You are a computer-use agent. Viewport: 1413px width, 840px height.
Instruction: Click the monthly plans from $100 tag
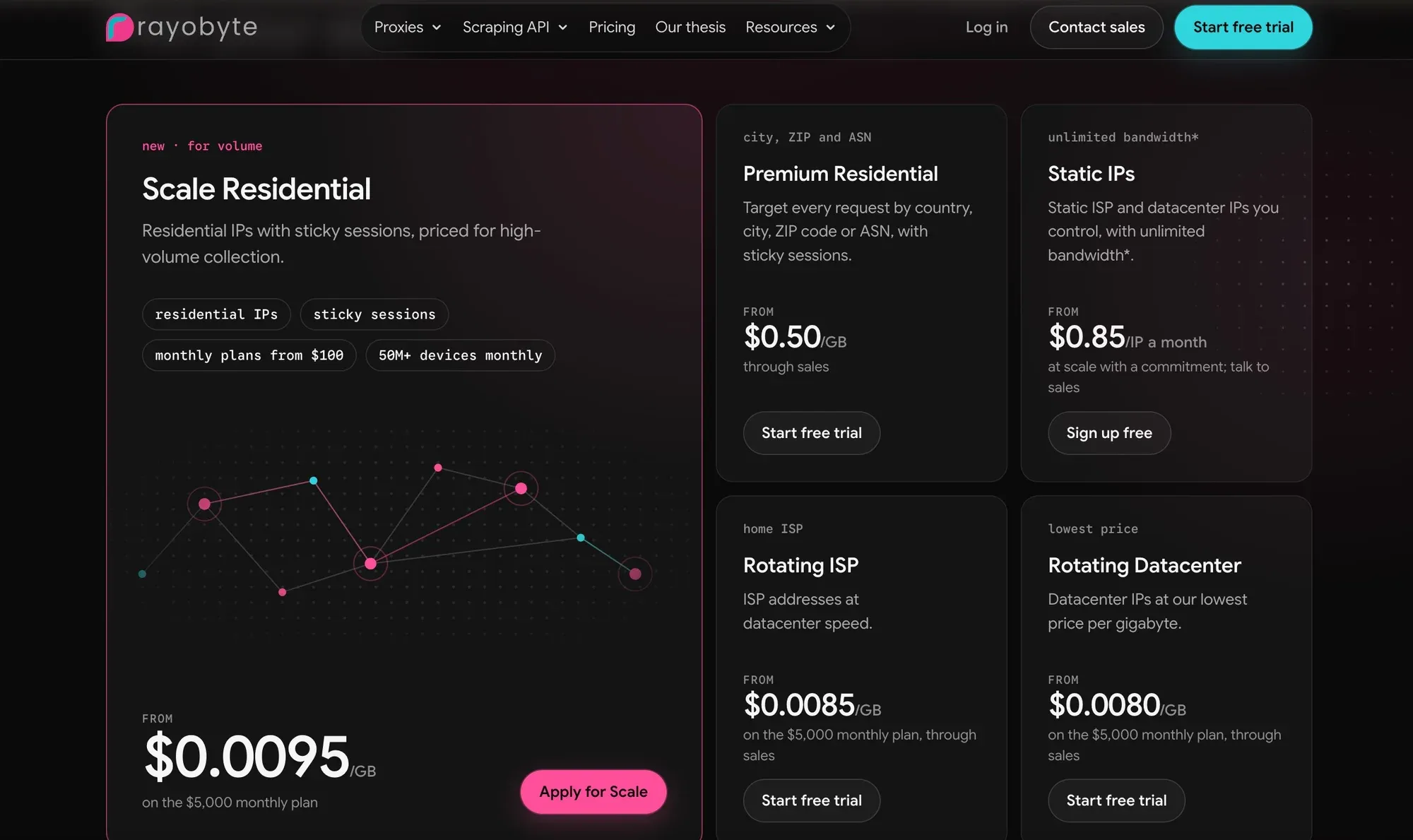point(249,355)
